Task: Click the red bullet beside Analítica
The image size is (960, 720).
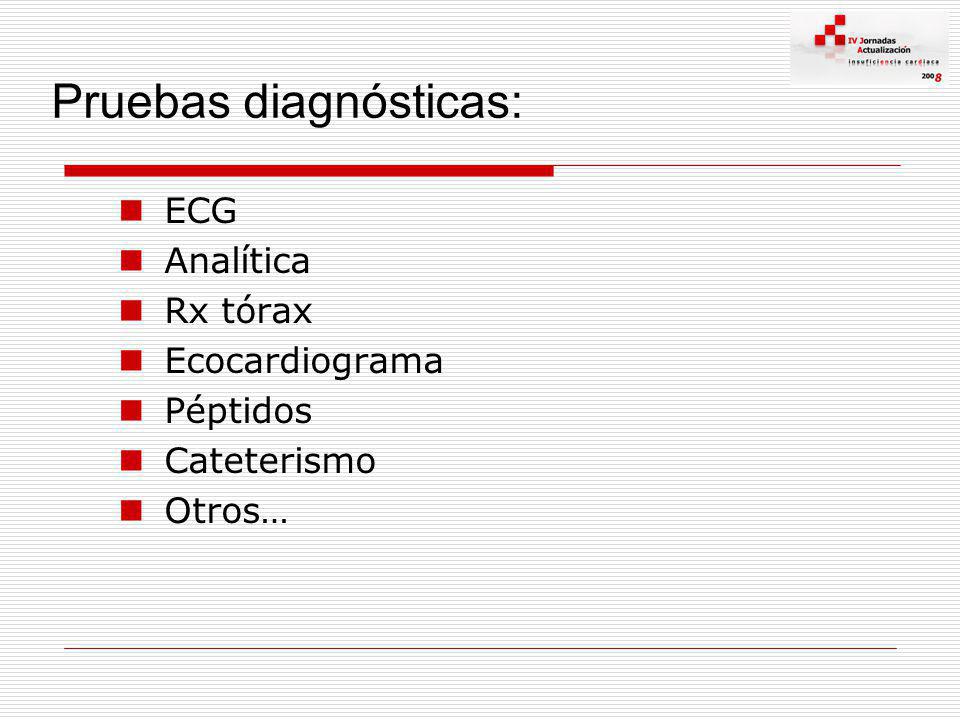Action: pos(131,260)
